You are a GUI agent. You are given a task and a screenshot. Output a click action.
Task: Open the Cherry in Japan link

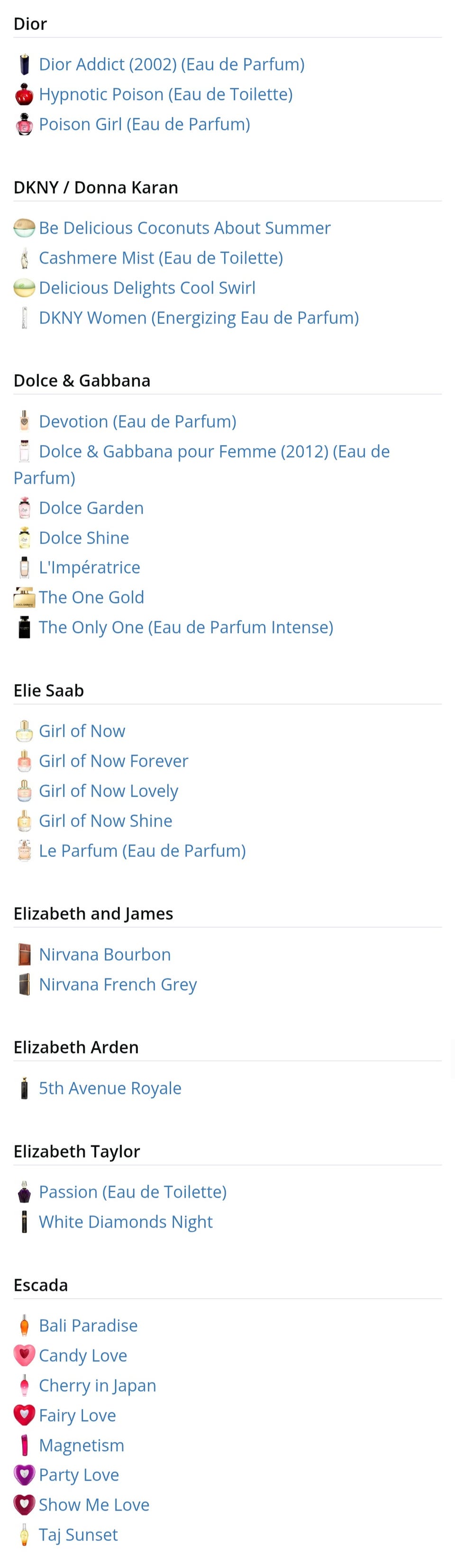click(x=97, y=1385)
